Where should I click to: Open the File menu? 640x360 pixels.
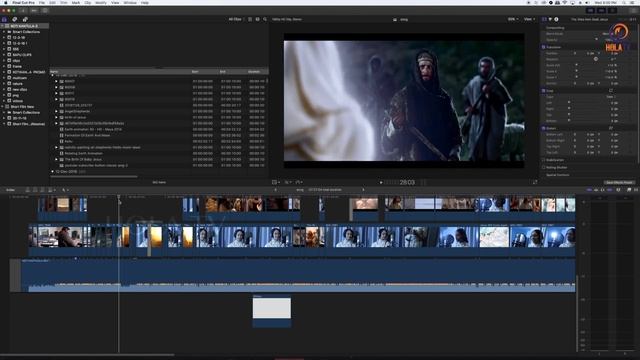[42, 2]
